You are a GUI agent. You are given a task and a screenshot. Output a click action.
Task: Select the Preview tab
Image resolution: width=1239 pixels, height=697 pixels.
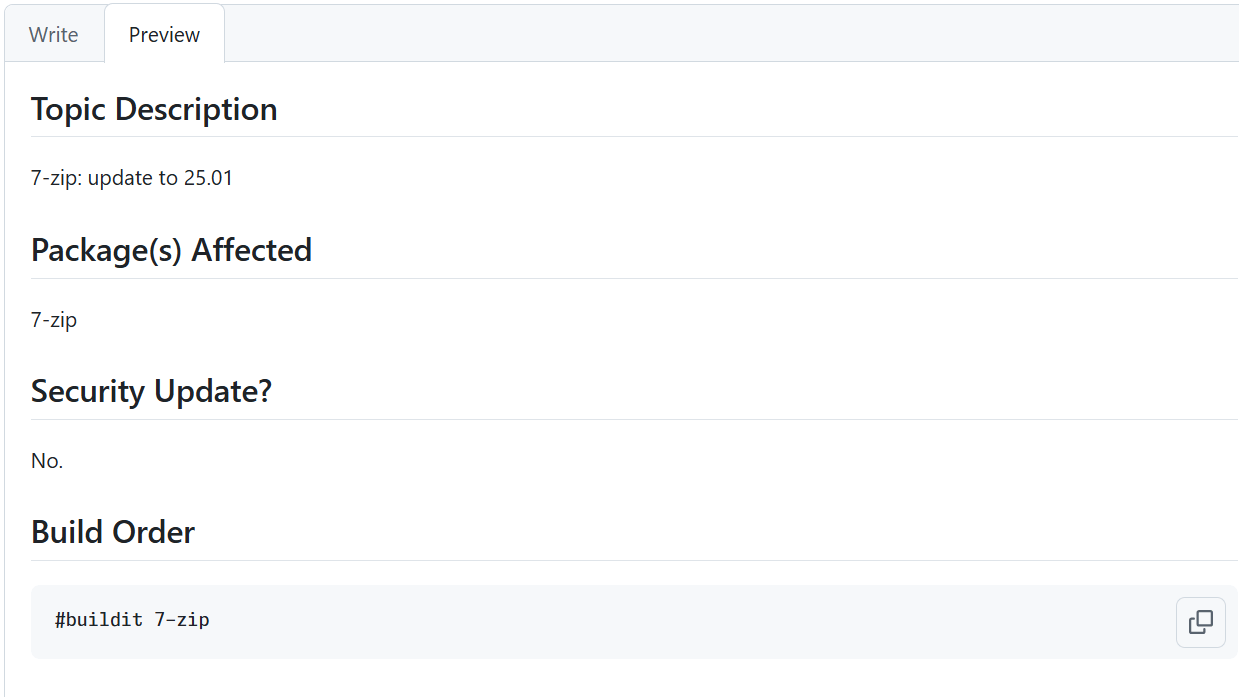coord(165,34)
